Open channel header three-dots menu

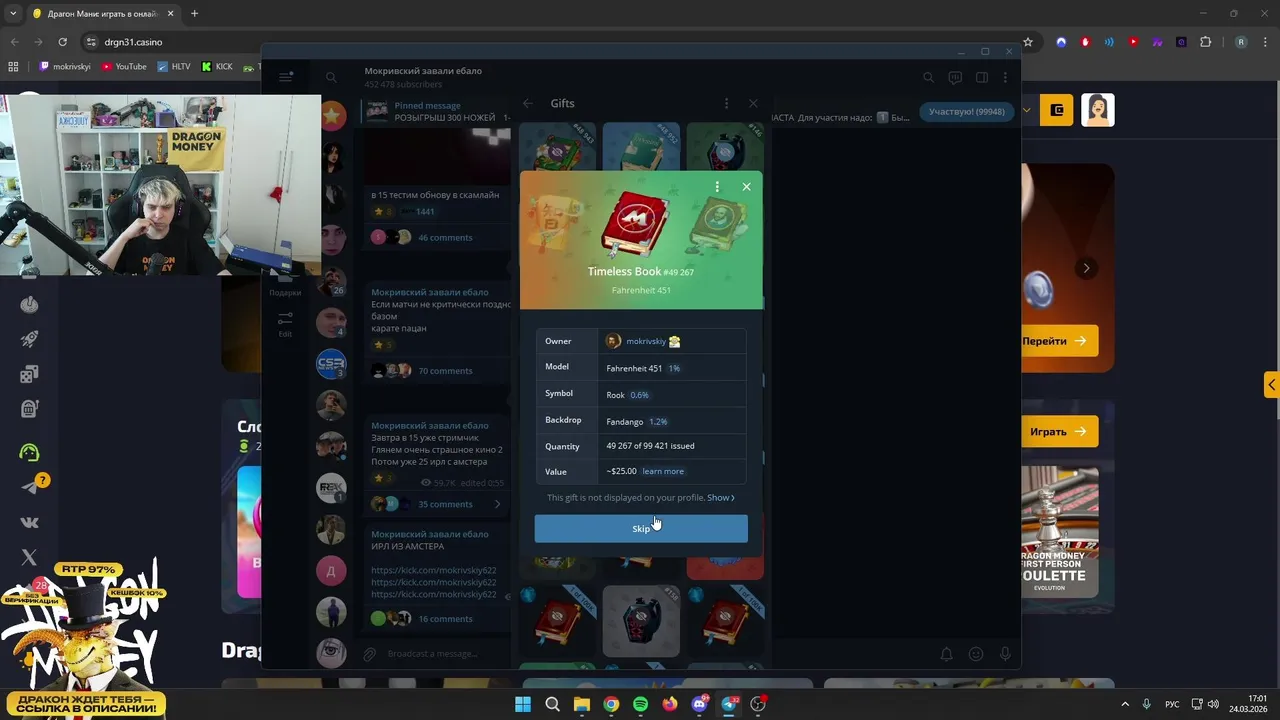[x=1005, y=77]
